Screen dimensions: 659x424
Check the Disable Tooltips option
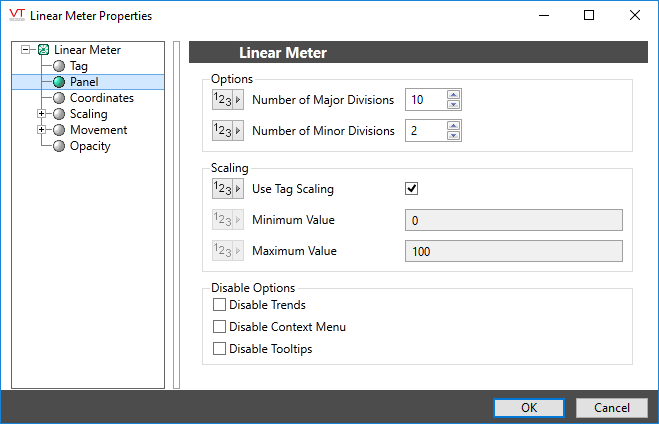click(220, 349)
